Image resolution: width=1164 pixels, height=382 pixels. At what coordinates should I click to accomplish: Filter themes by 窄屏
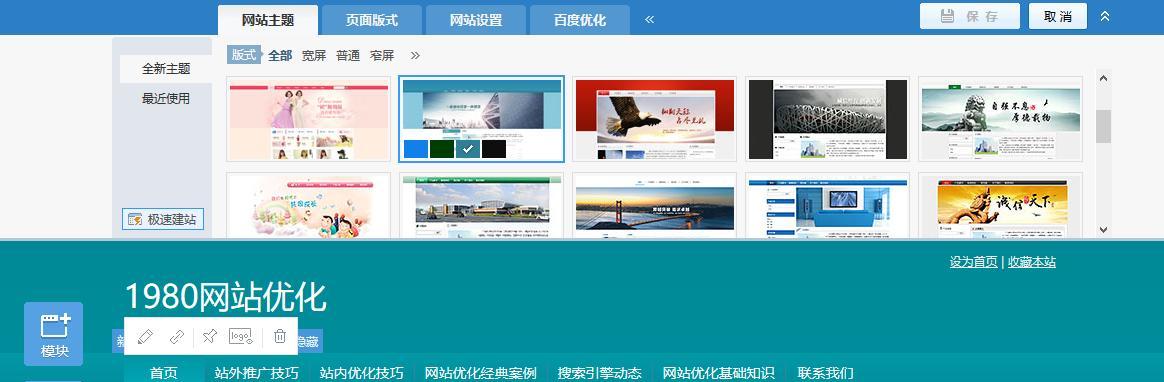(x=382, y=55)
